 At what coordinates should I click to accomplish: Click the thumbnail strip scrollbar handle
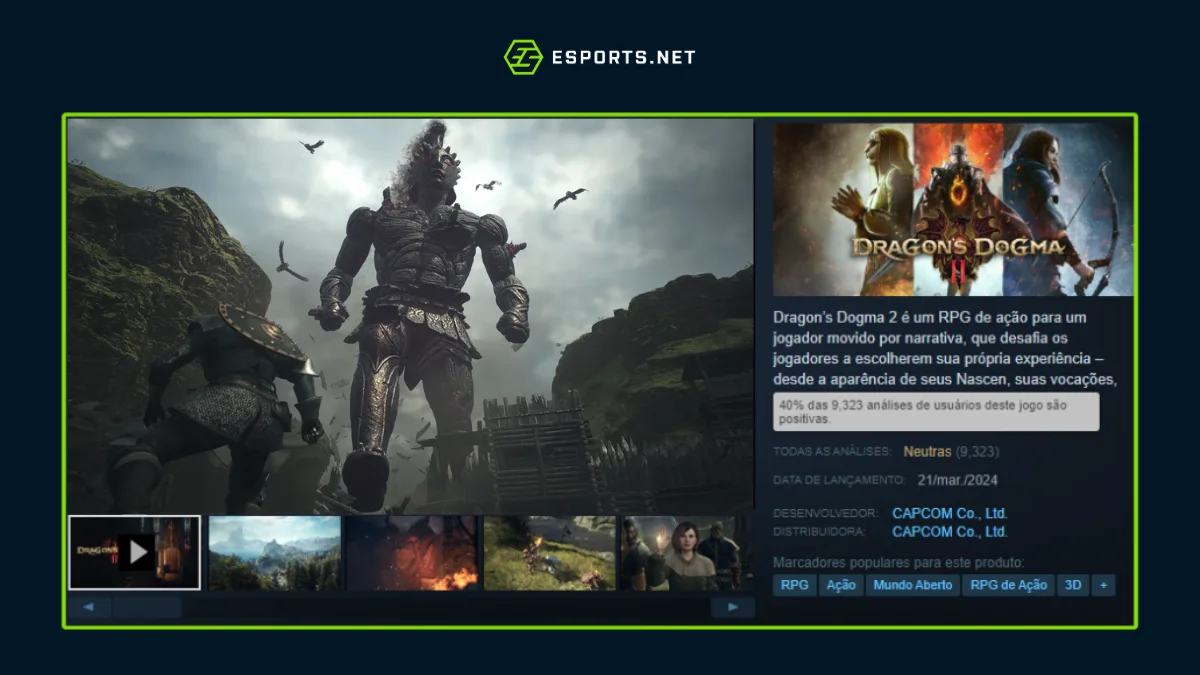[147, 607]
